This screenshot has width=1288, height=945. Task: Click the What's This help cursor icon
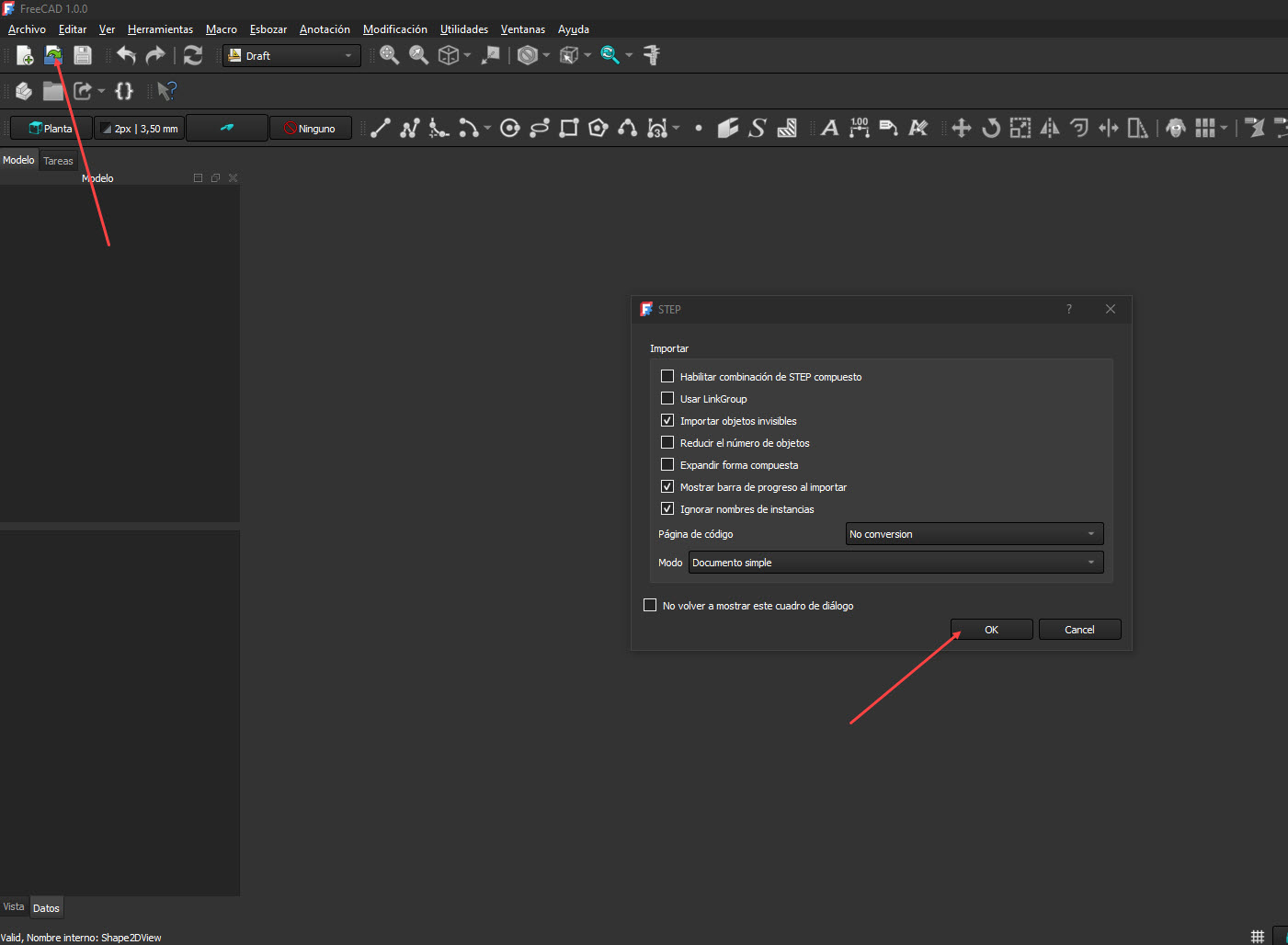(166, 91)
